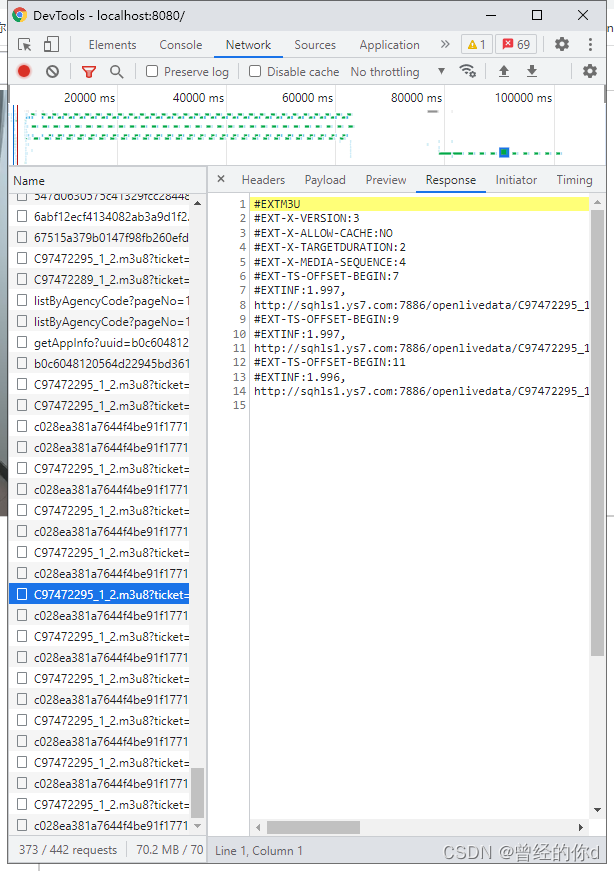Viewport: 614px width, 871px height.
Task: Check the box for 67515a379b0147f98fb260efd request
Action: (x=22, y=237)
